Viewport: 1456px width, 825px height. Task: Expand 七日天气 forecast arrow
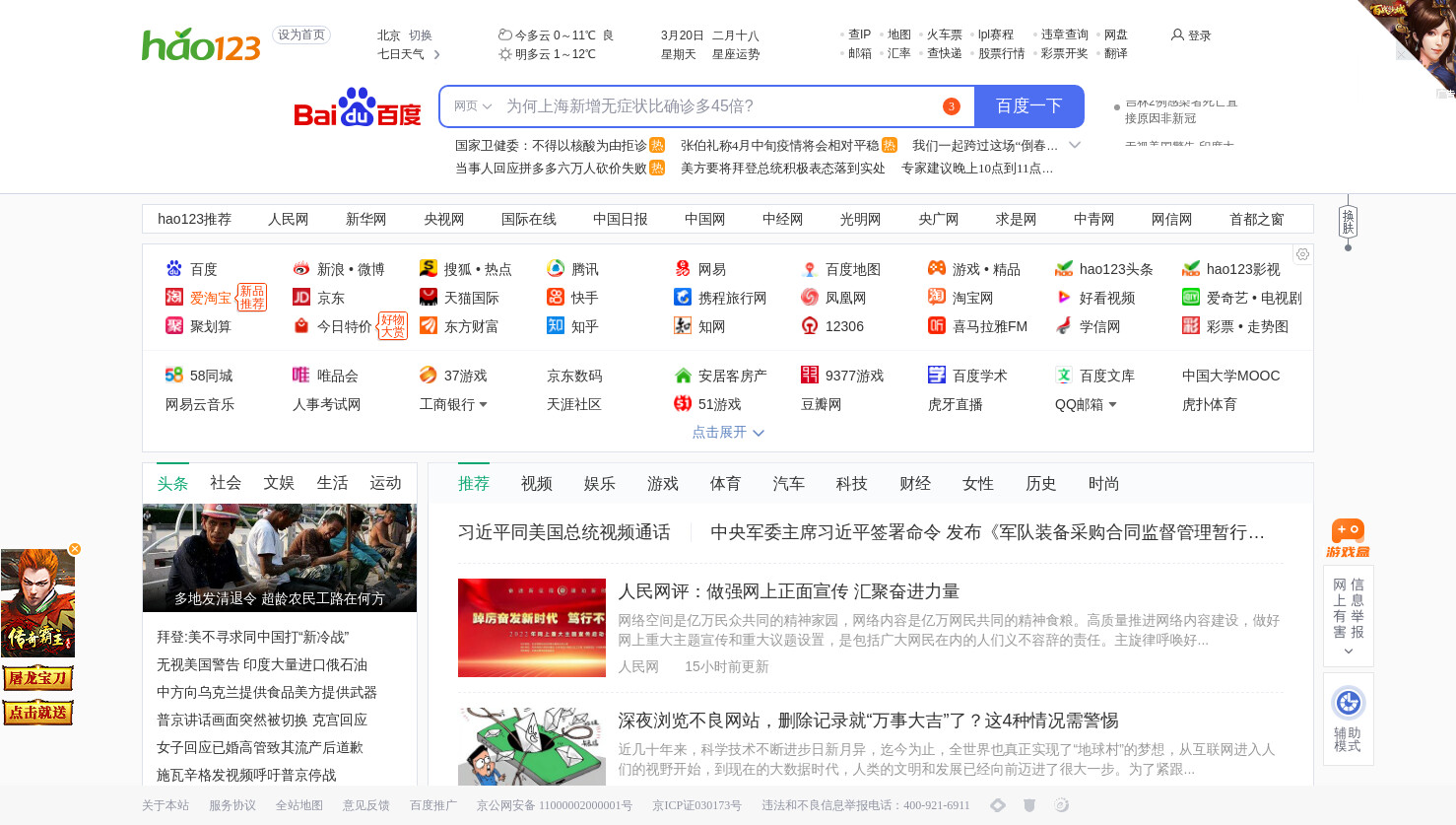(x=436, y=54)
